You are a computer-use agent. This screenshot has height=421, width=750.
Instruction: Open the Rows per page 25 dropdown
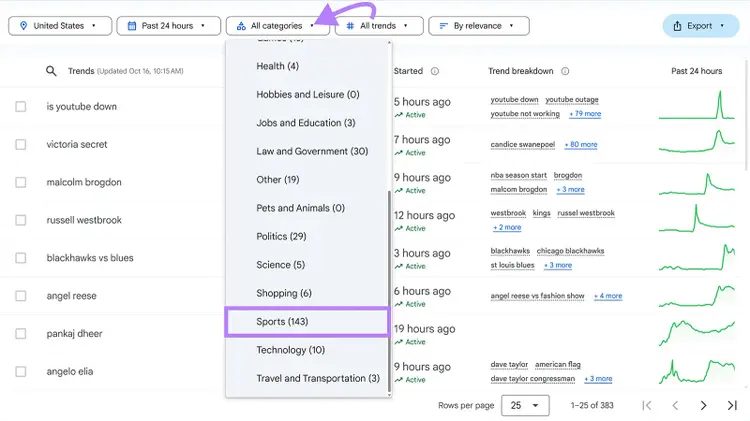point(525,406)
